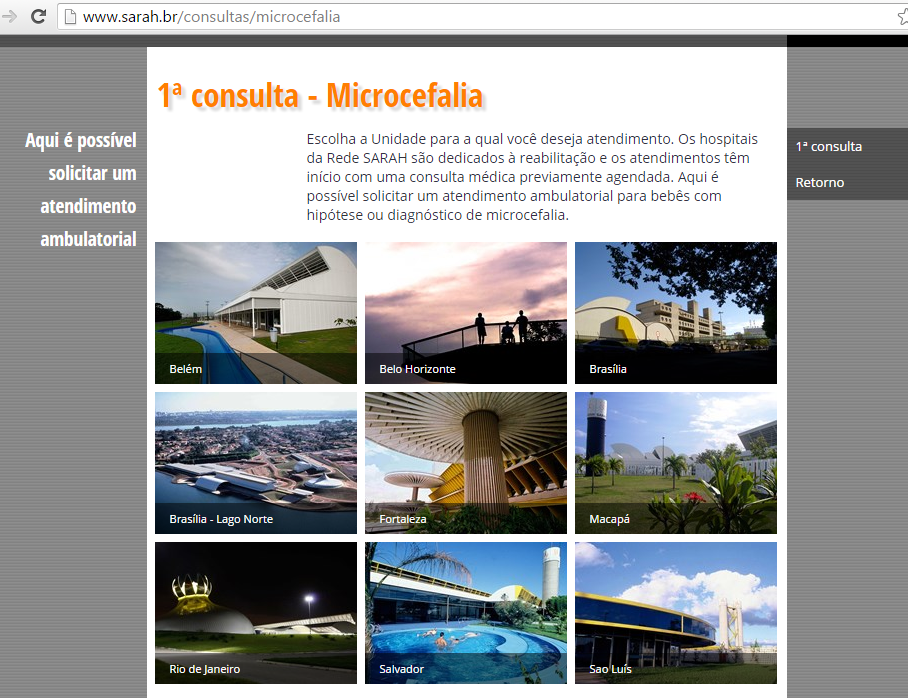Click the Fortaleza caption label
Screen dimensions: 908x698
402,519
